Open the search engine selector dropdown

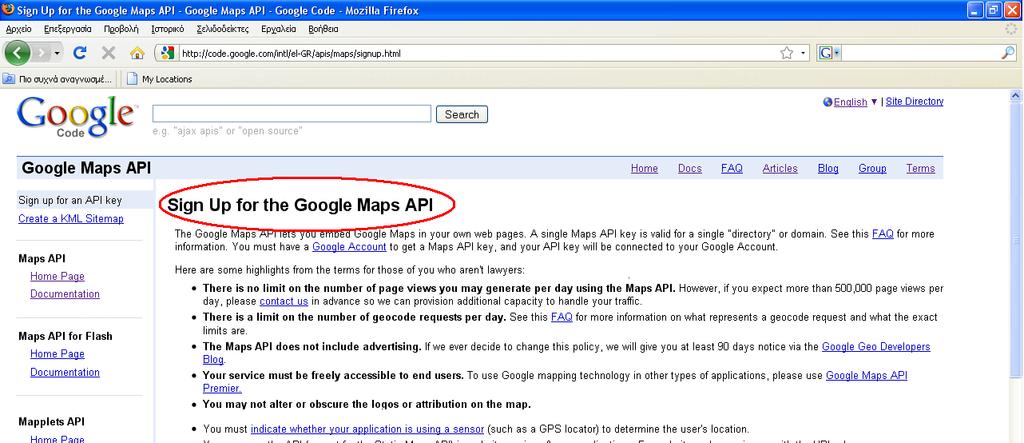pos(829,54)
